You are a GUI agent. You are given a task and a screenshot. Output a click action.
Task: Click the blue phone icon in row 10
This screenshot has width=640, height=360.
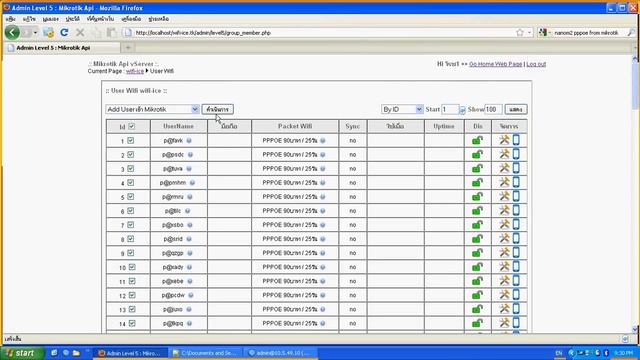tap(516, 267)
